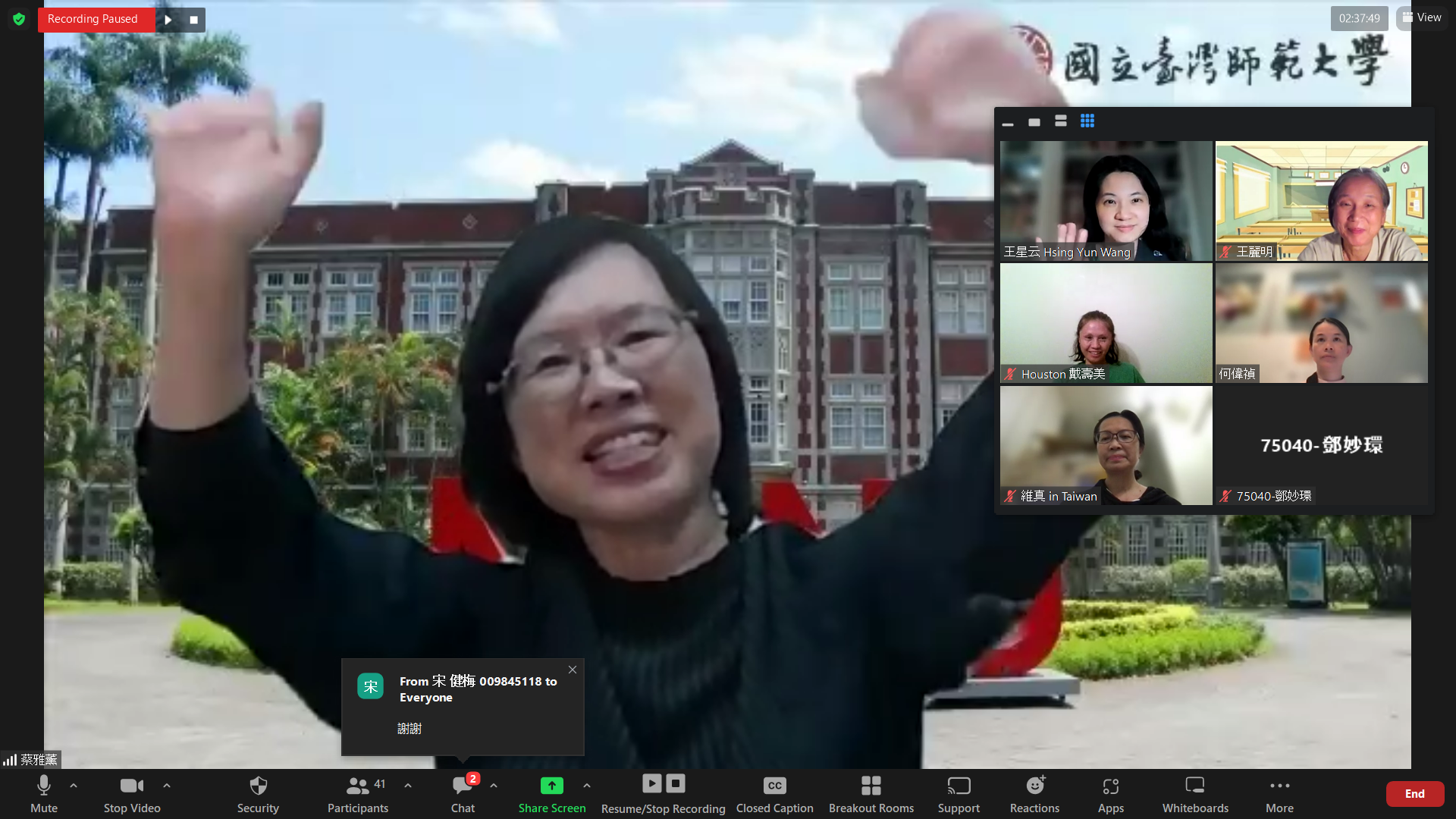Switch to grid gallery layout icon
The image size is (1456, 819).
1087,121
